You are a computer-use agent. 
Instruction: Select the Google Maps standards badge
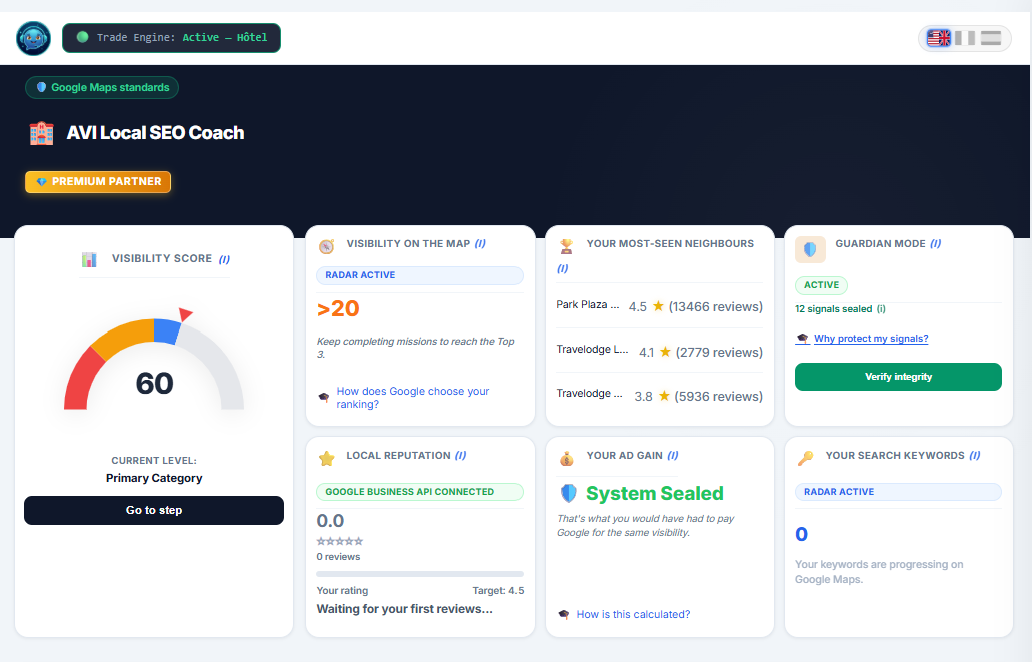(101, 87)
